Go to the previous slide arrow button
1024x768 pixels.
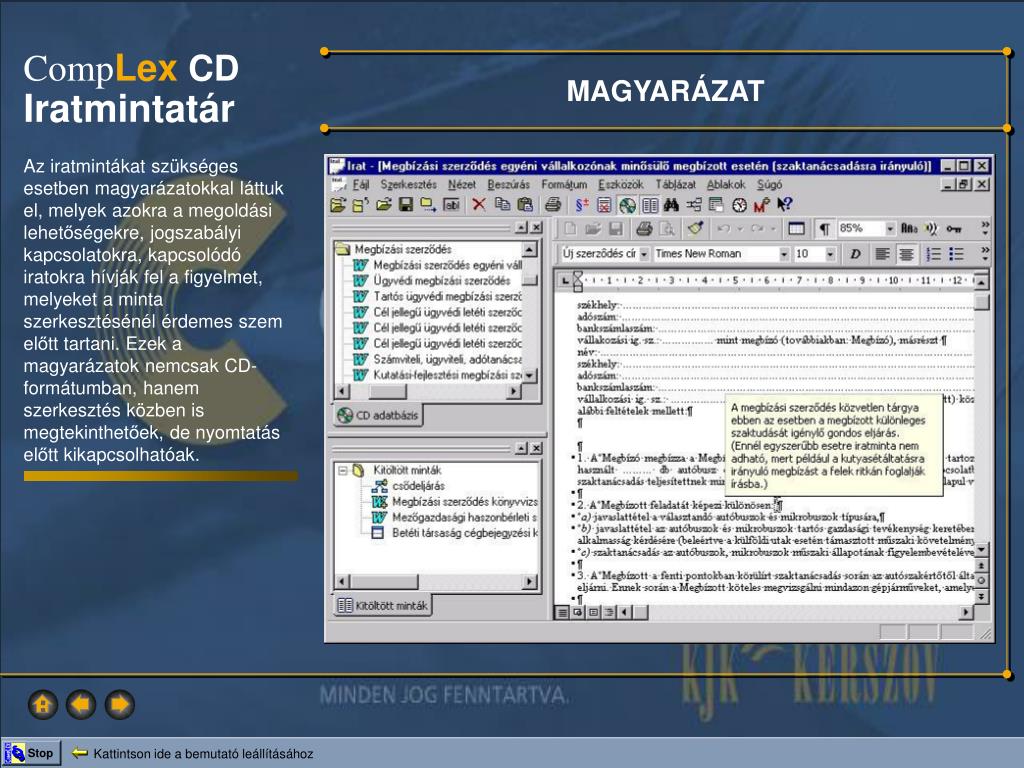click(81, 705)
